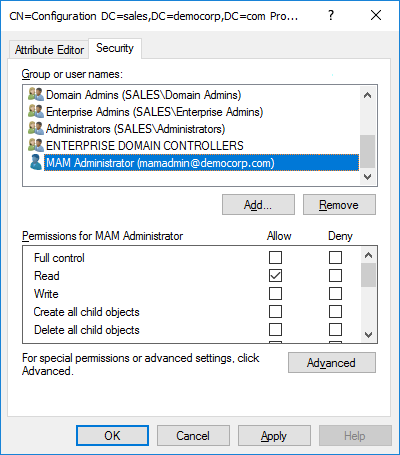This screenshot has height=455, width=400.
Task: Select the Security tab
Action: click(x=115, y=48)
